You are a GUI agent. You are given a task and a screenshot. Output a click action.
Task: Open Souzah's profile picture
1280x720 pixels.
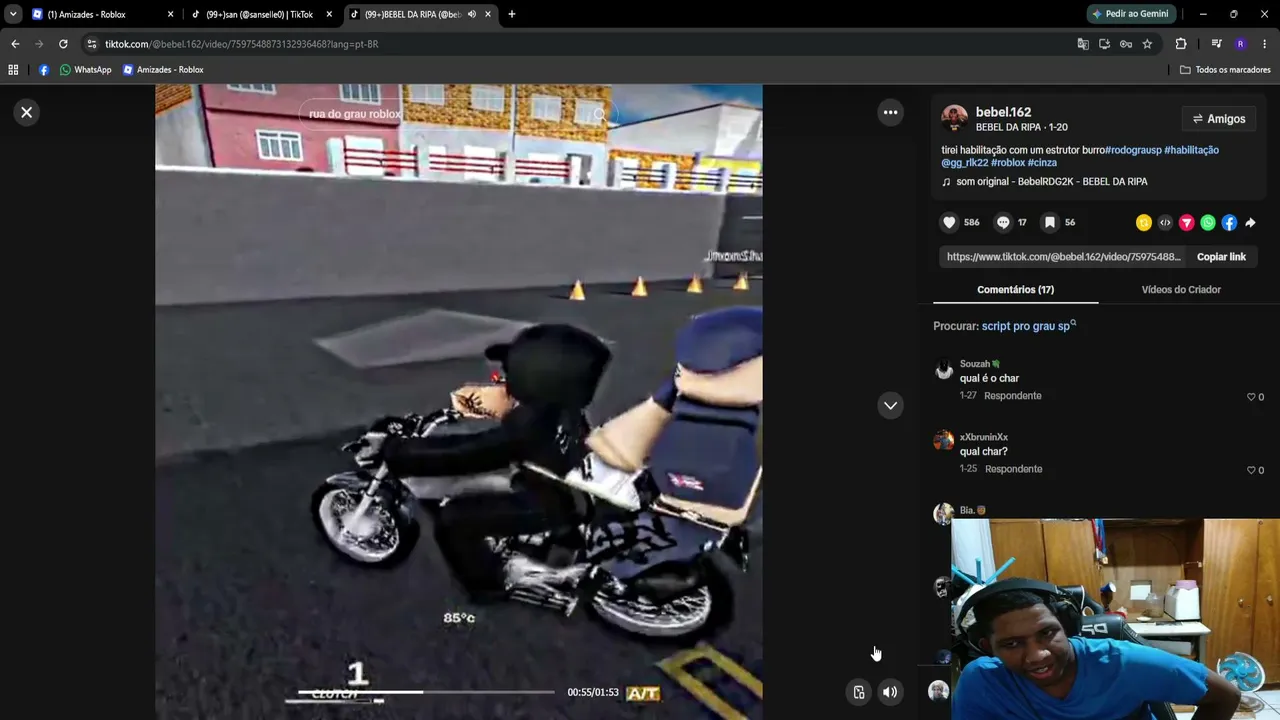tap(943, 371)
